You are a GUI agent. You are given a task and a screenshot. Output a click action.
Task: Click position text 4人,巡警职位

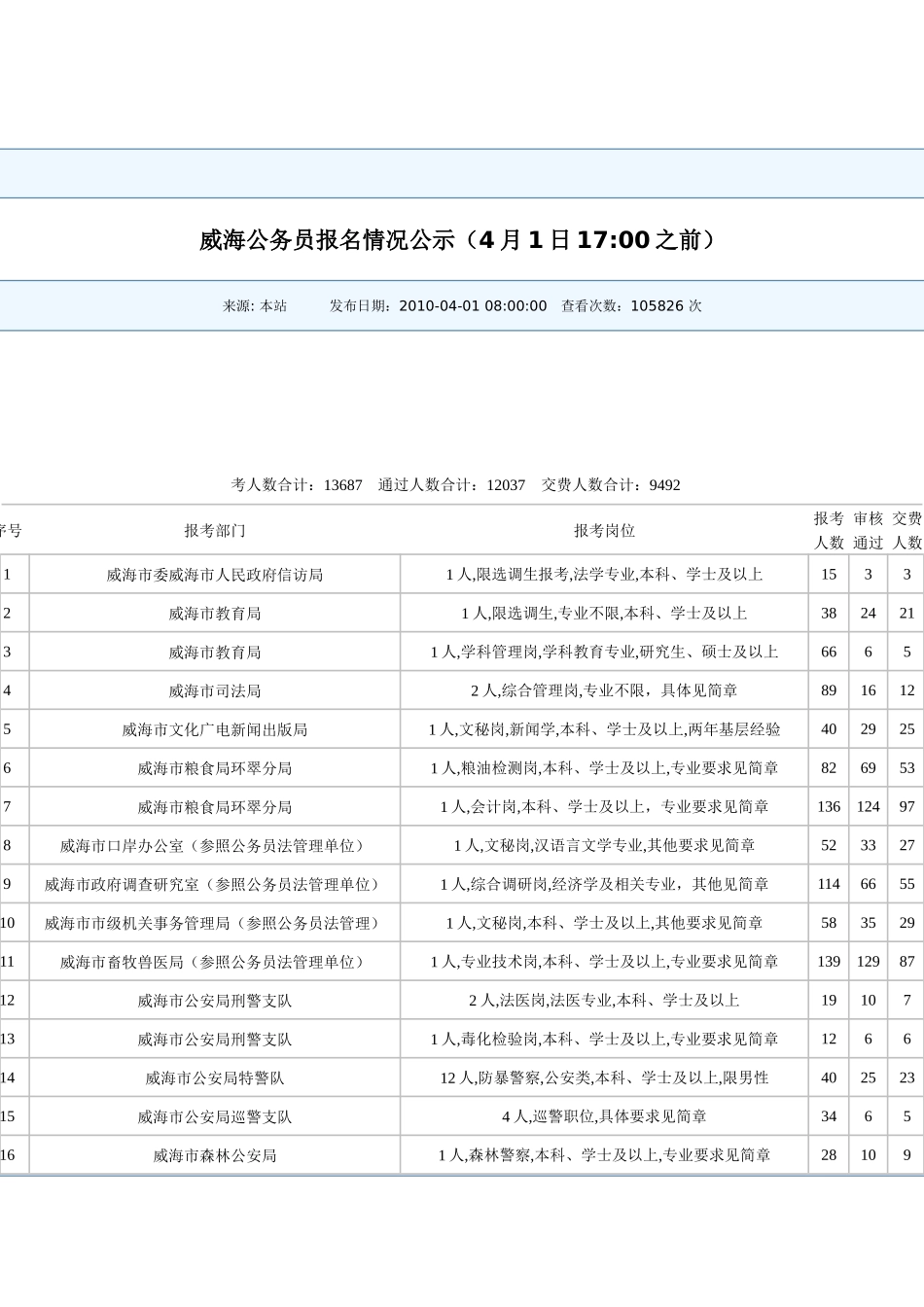(x=549, y=1116)
